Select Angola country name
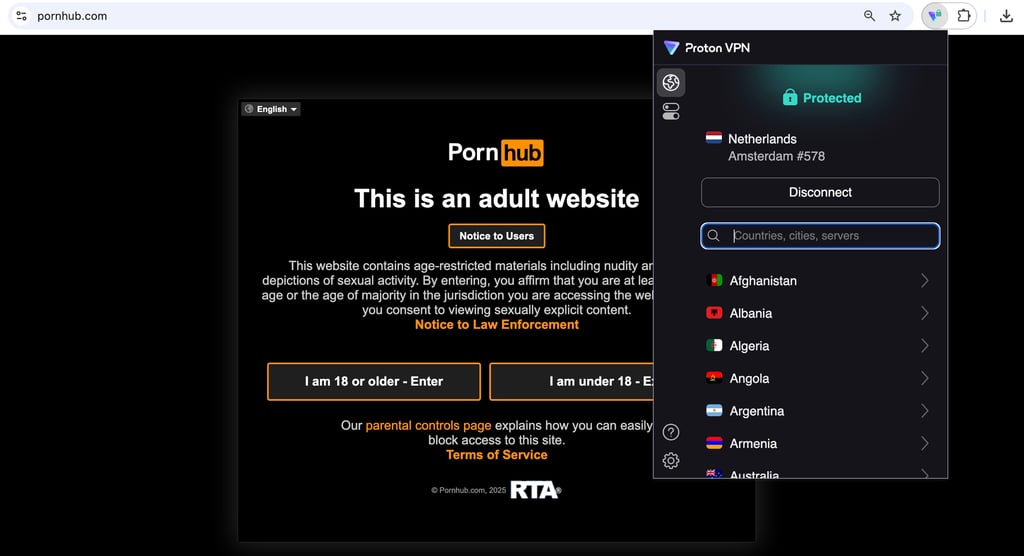The image size is (1024, 556). point(749,379)
